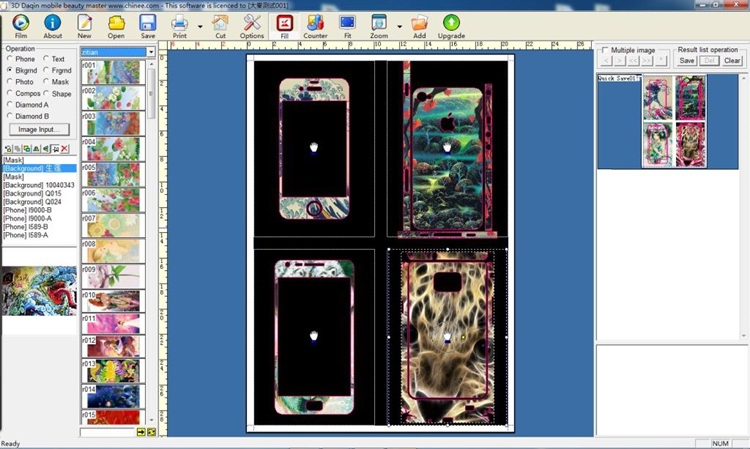750x449 pixels.
Task: Click the Cut toolbar icon
Action: [x=220, y=24]
